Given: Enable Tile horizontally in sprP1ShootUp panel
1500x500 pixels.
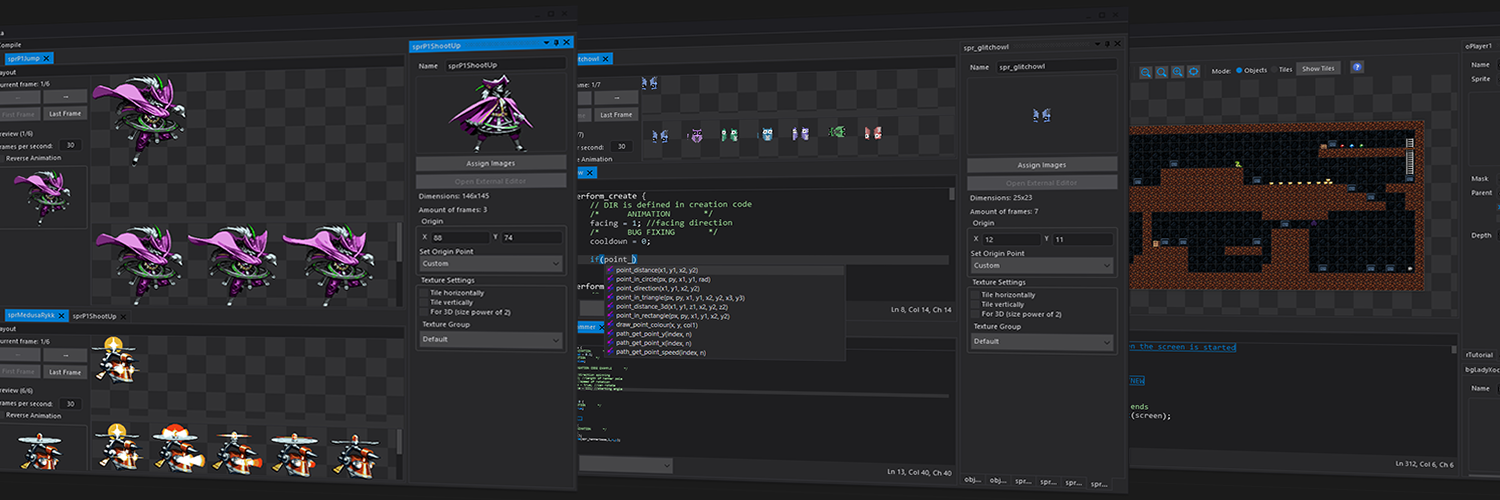Looking at the screenshot, I should tap(424, 293).
